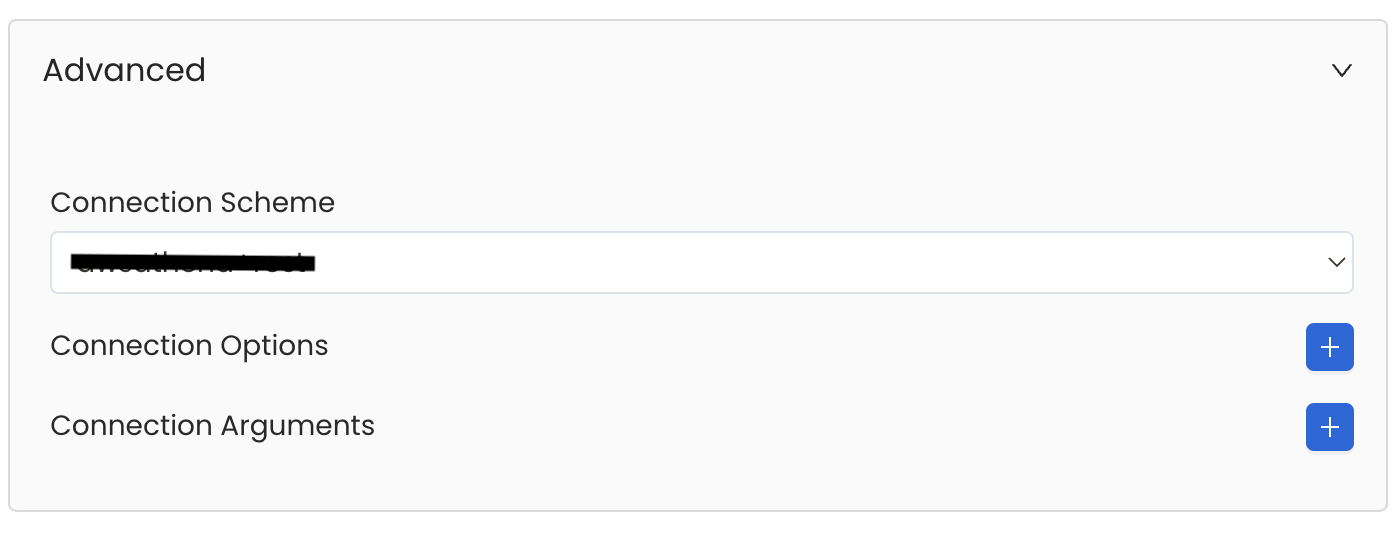
Task: Collapse the Advanced section using its chevron
Action: (1342, 70)
